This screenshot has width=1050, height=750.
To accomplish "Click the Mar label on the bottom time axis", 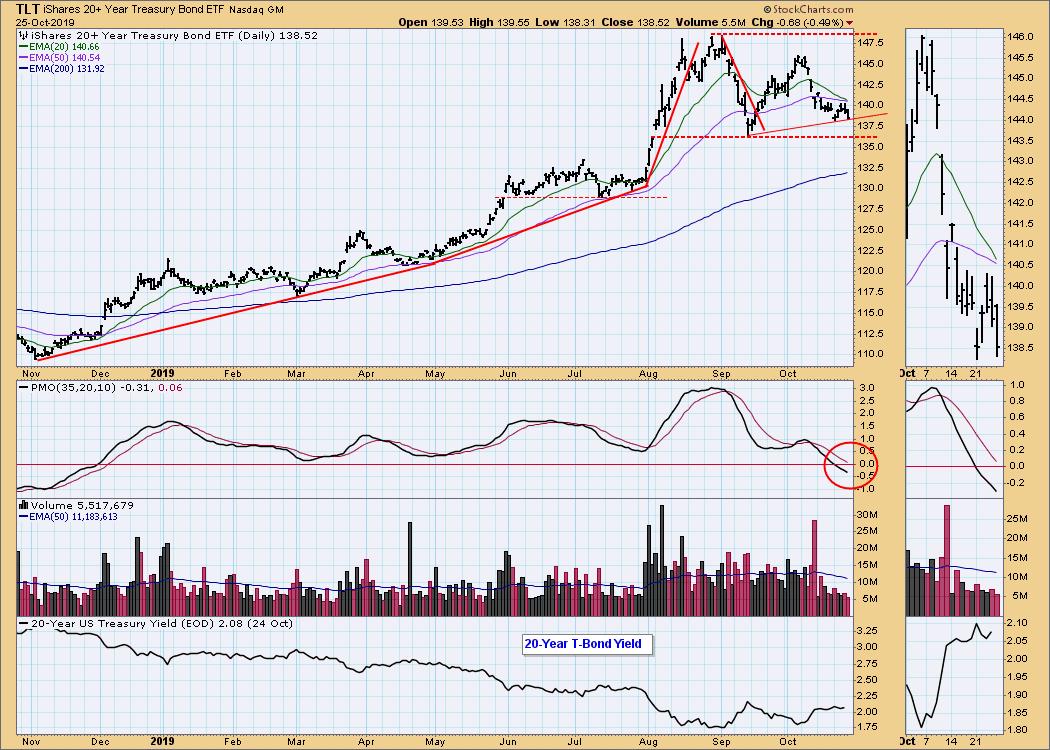I will coord(297,741).
